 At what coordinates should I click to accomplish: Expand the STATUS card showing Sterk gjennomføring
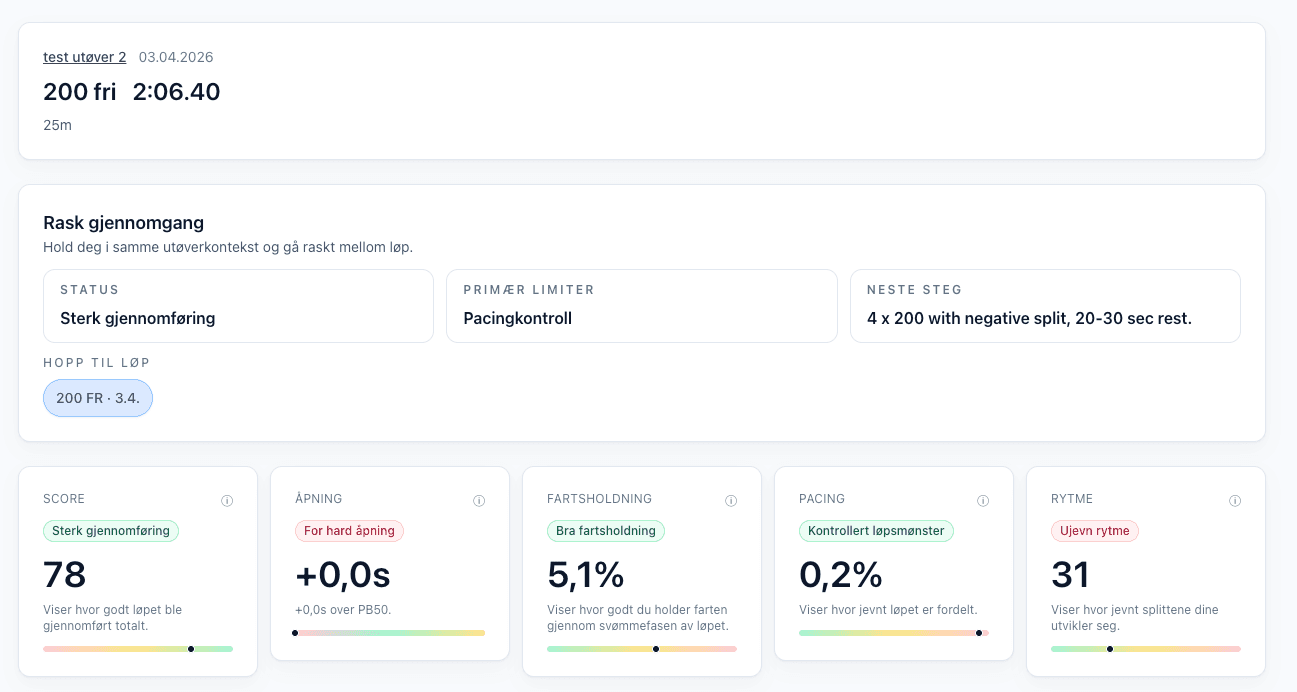(x=238, y=306)
